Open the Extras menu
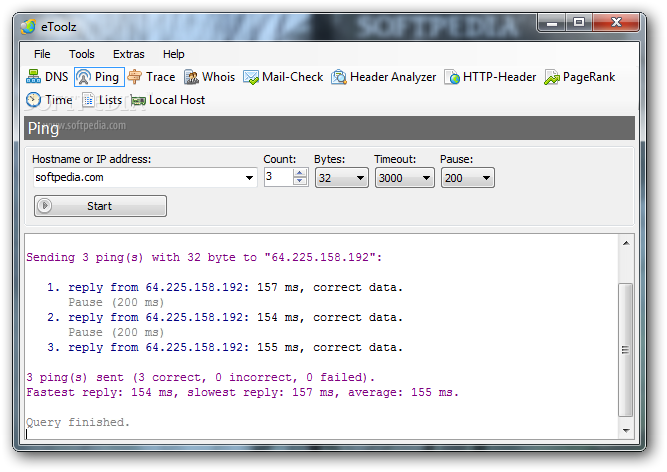This screenshot has width=667, height=472. pos(128,54)
